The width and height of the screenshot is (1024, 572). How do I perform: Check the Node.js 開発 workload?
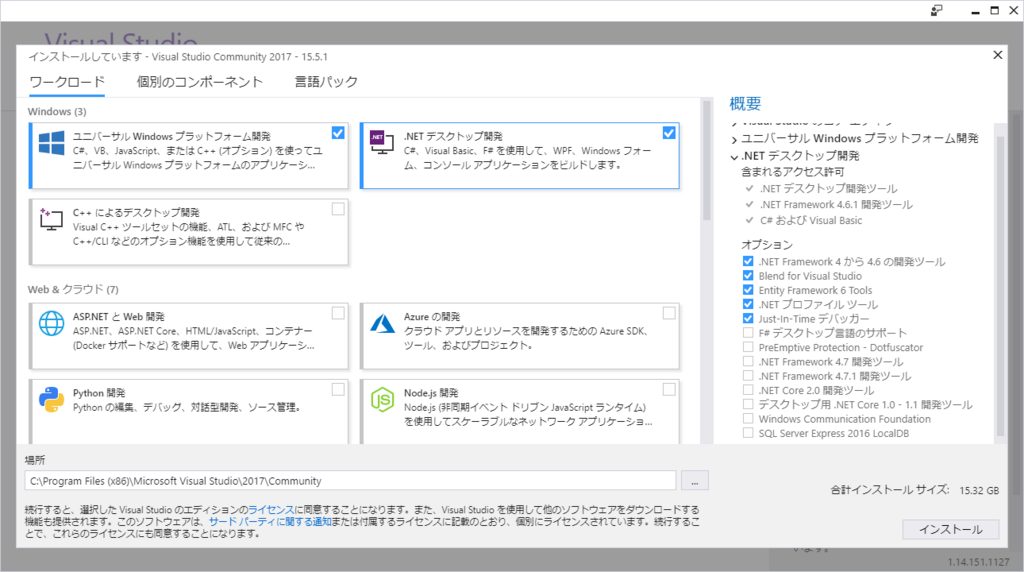tap(669, 389)
